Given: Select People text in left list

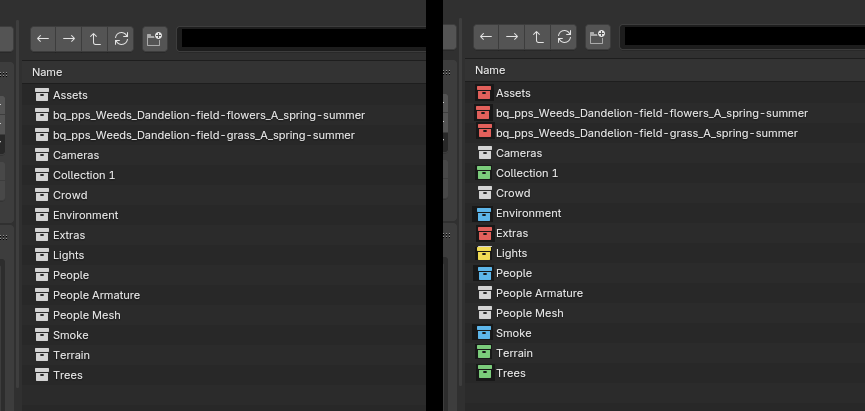Looking at the screenshot, I should (x=71, y=275).
